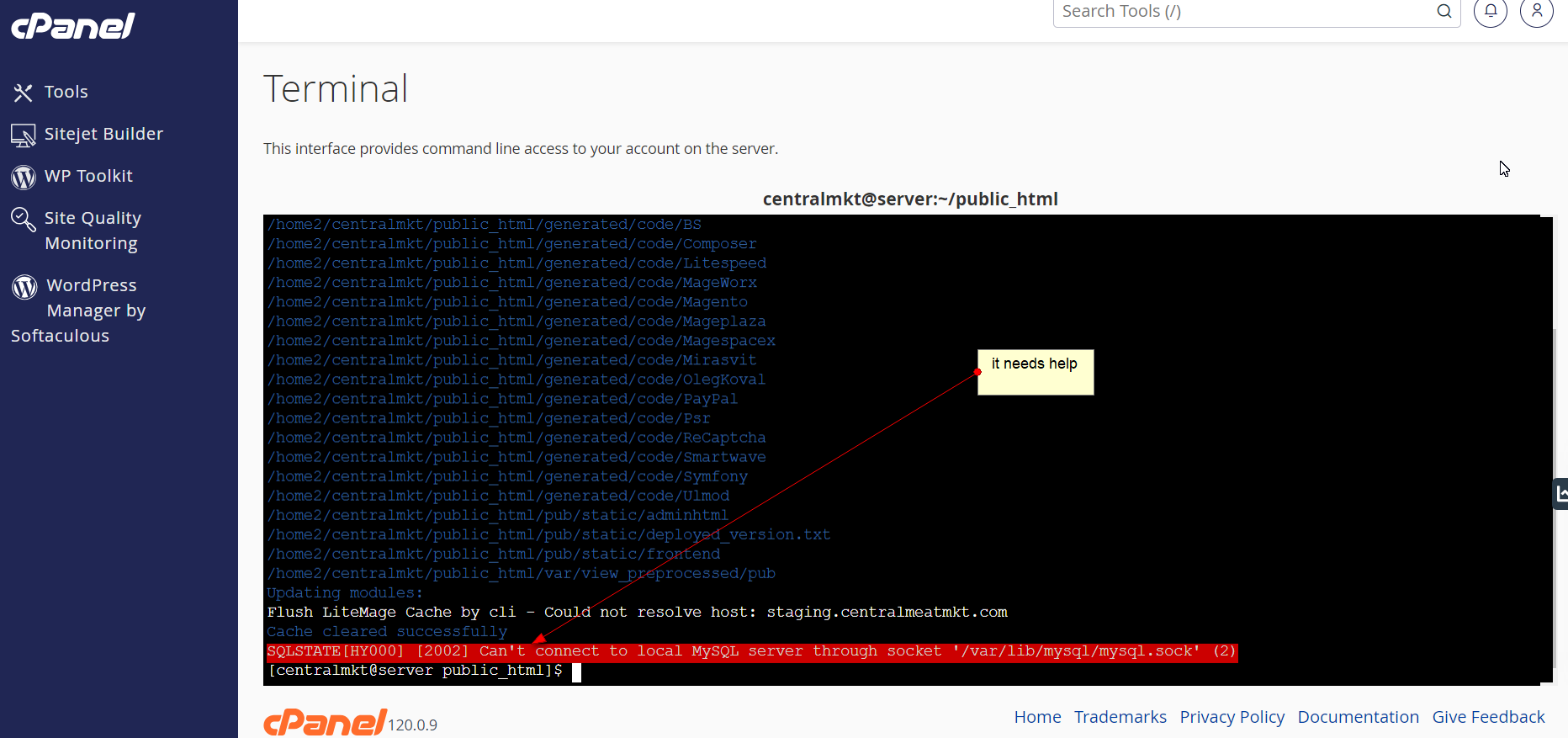Click the pub/static/frontend path line

[x=493, y=555]
